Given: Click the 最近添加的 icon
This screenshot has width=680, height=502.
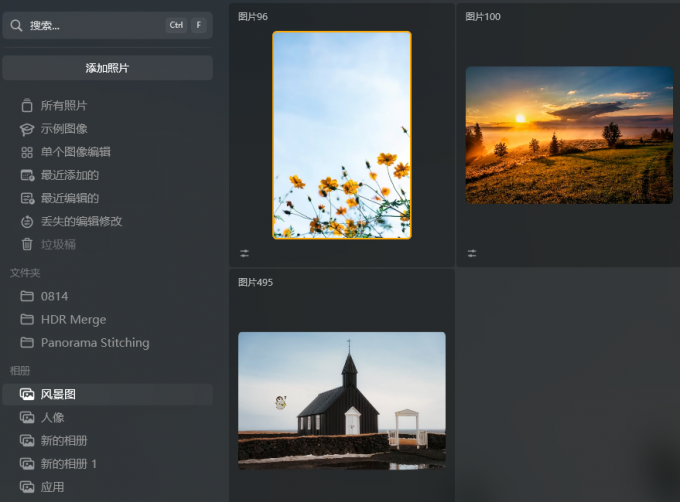Looking at the screenshot, I should tap(27, 175).
